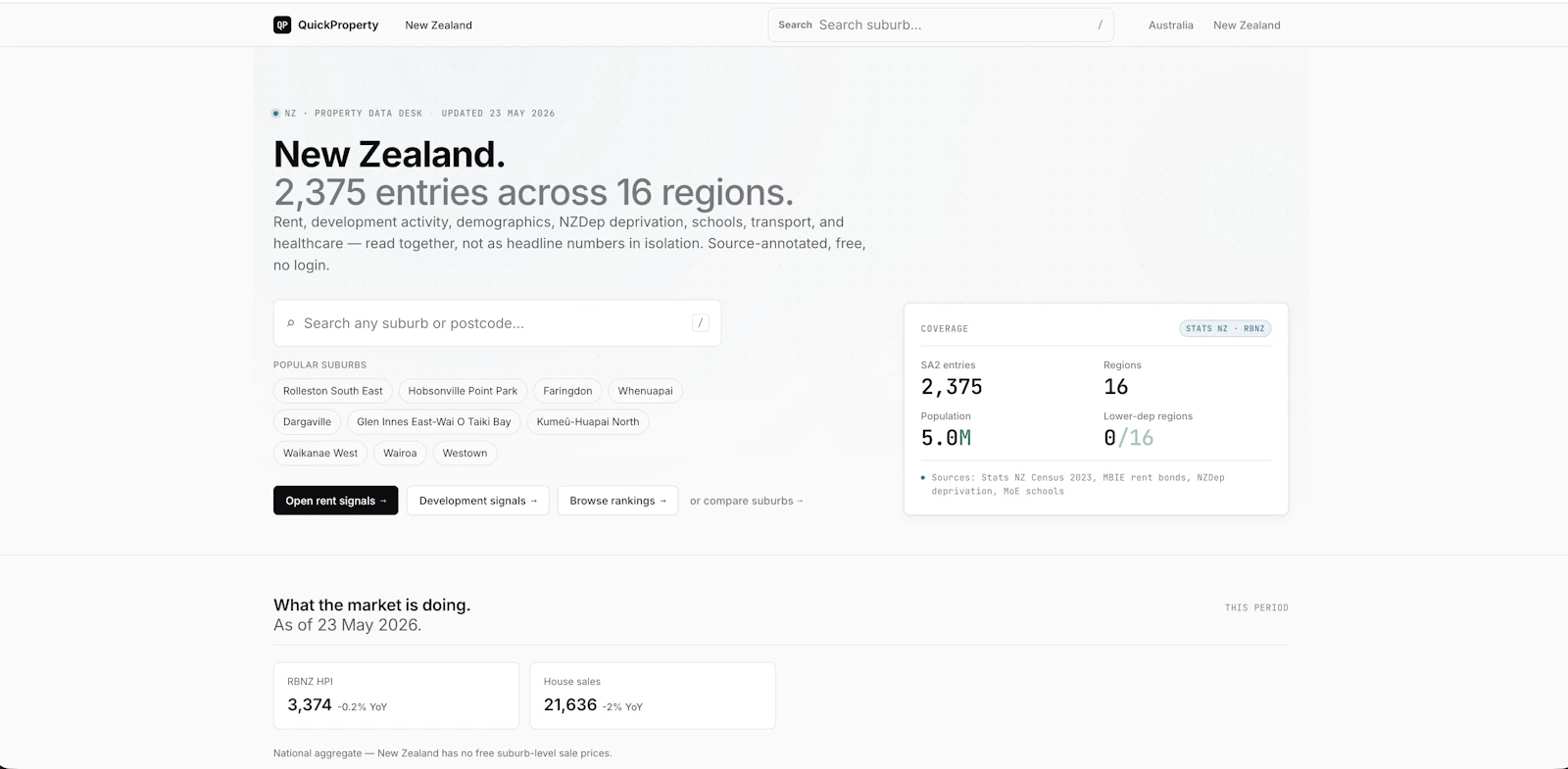Open the Dargaville suburb chip
Viewport: 1568px width, 769px height.
pyautogui.click(x=307, y=422)
